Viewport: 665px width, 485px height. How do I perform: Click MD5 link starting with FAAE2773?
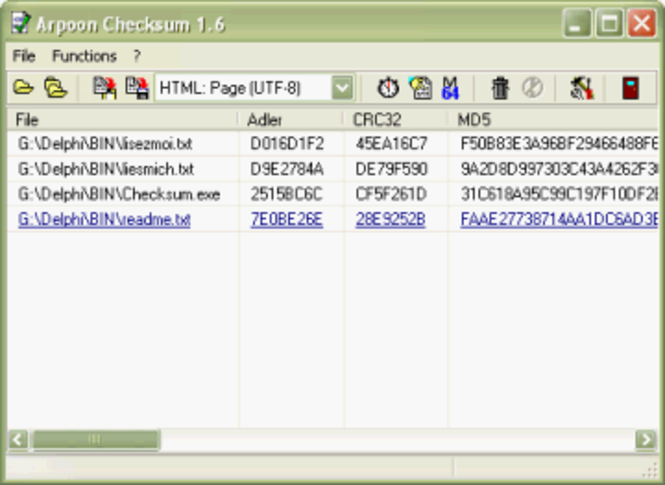click(x=559, y=220)
